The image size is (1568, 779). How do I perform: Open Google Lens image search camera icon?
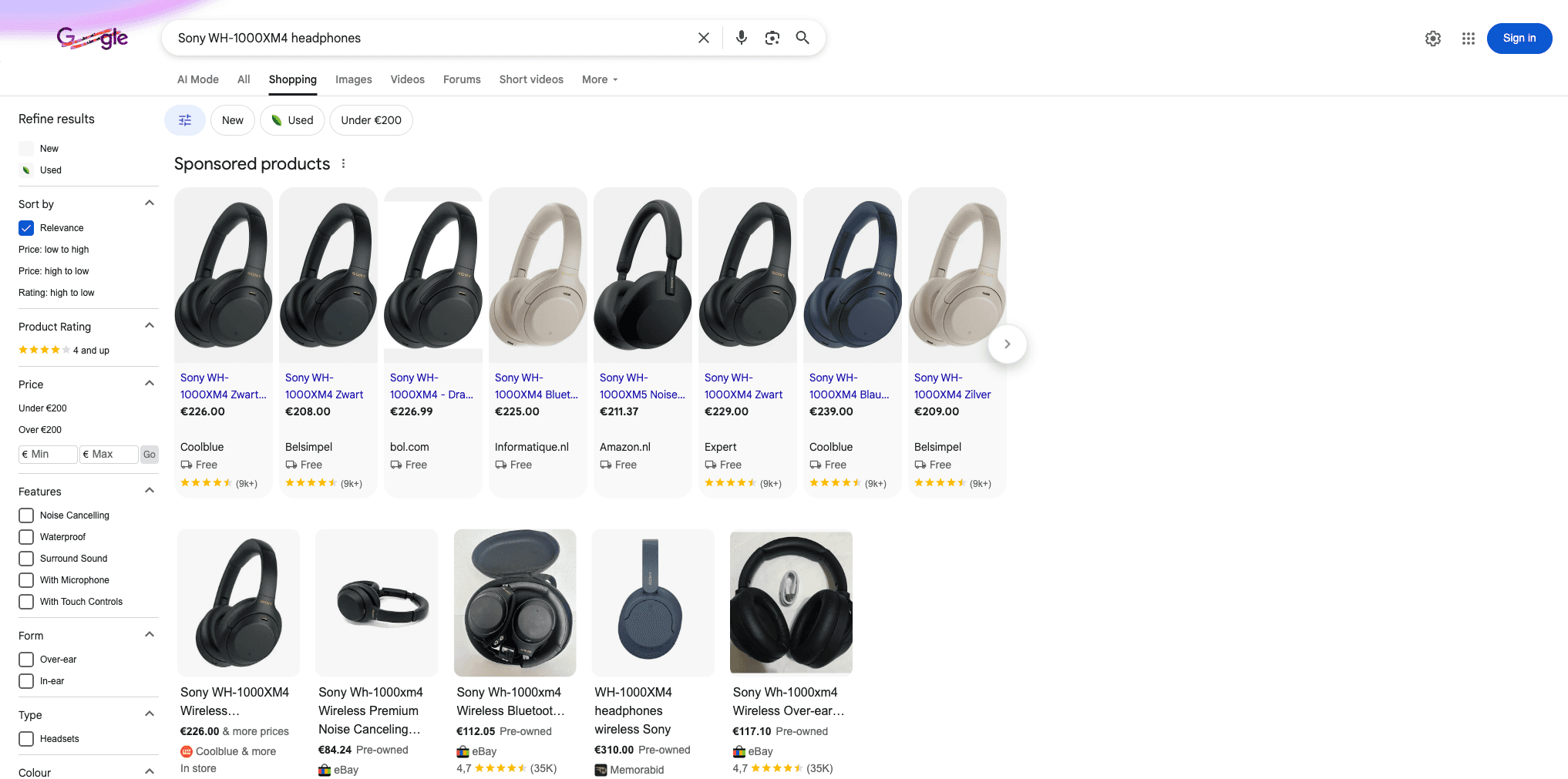click(x=772, y=37)
